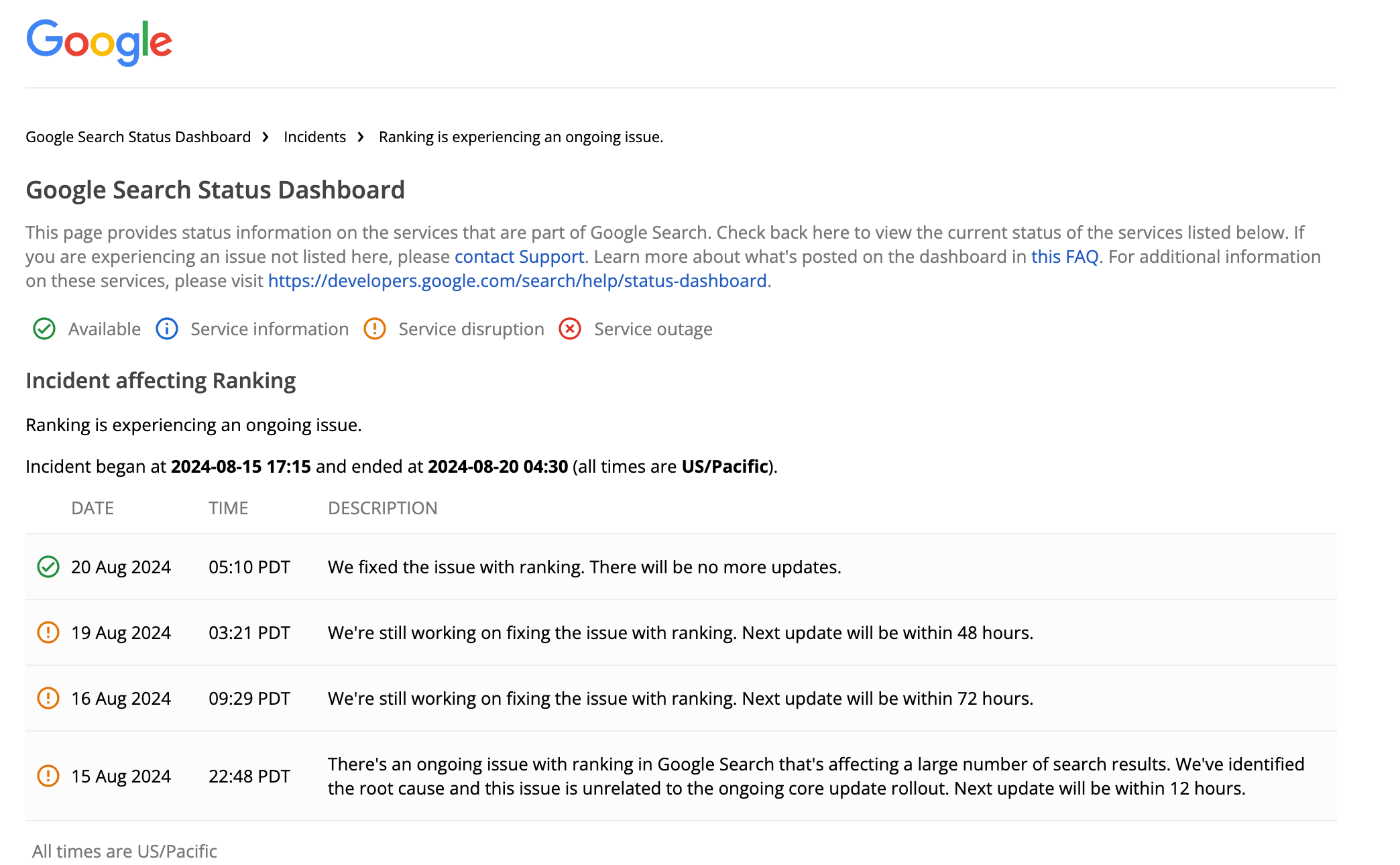Select the DESCRIPTION column header
The width and height of the screenshot is (1400, 865).
pos(383,508)
